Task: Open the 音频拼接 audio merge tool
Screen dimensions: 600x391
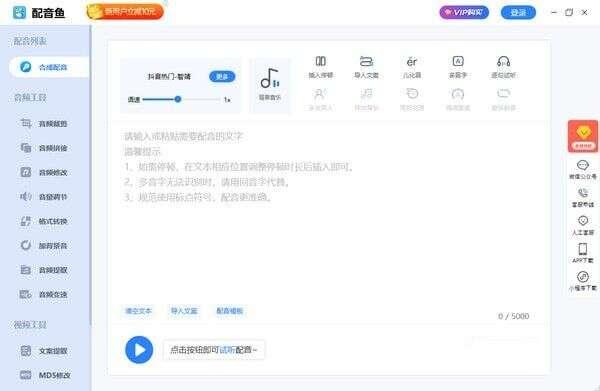Action: point(44,148)
